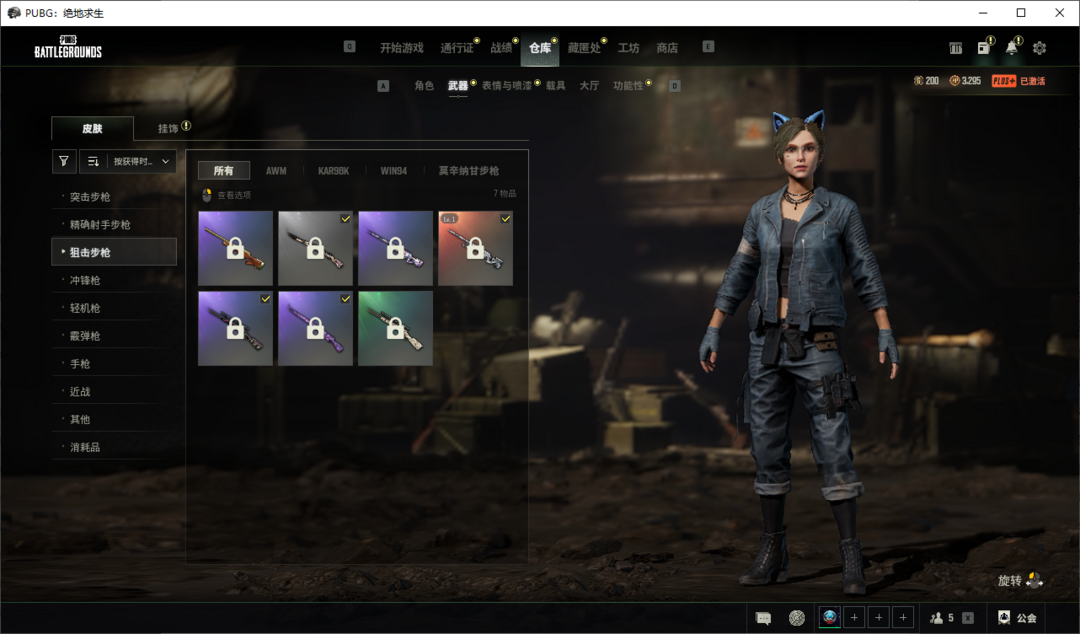The height and width of the screenshot is (634, 1080).
Task: Open the filter funnel icon
Action: click(x=64, y=161)
